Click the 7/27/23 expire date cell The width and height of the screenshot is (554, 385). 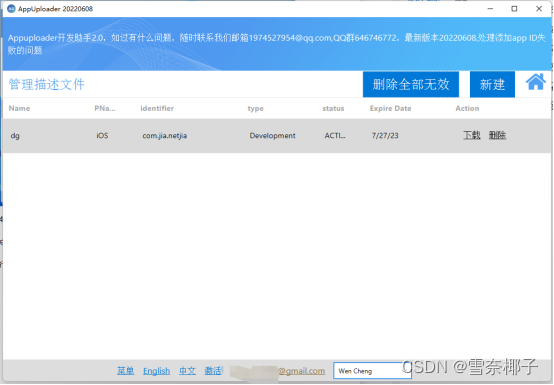(385, 136)
